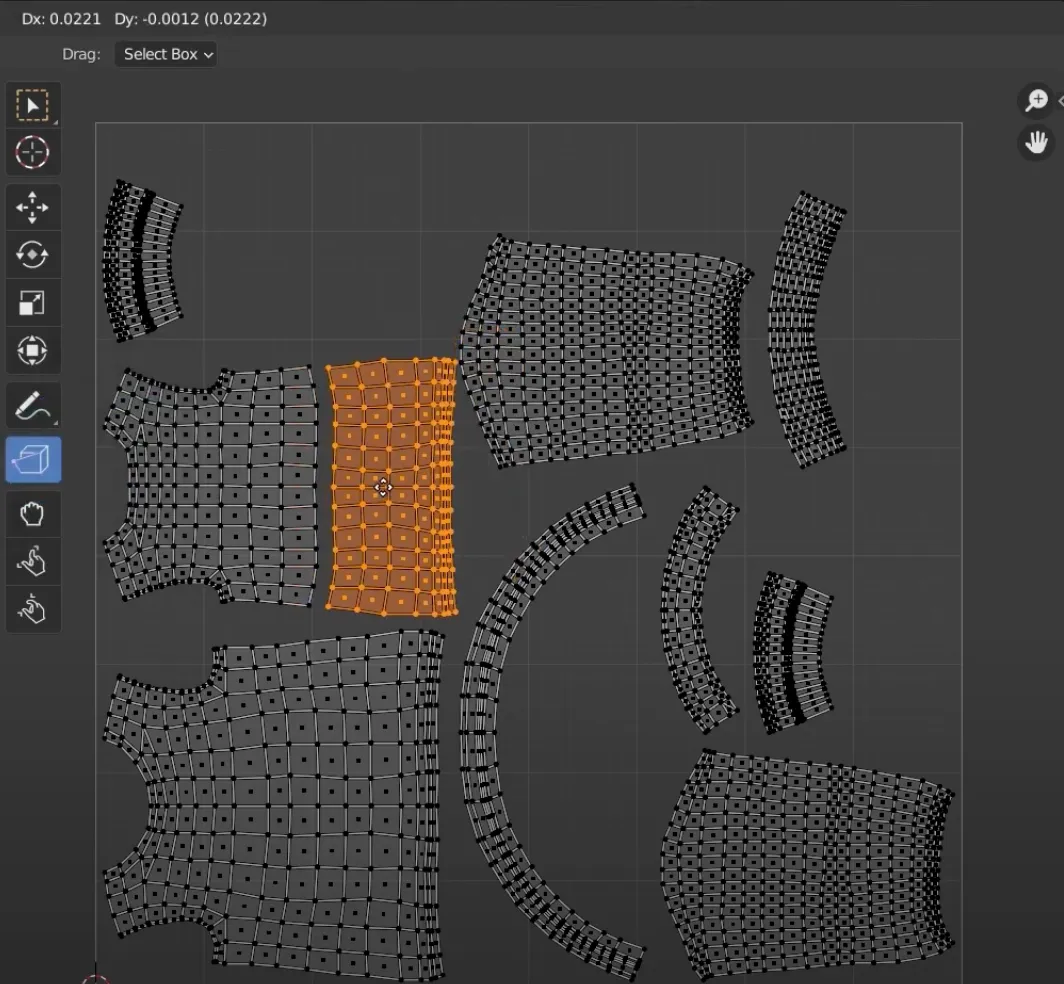Click the zoom magnifier gizmo

point(1036,101)
